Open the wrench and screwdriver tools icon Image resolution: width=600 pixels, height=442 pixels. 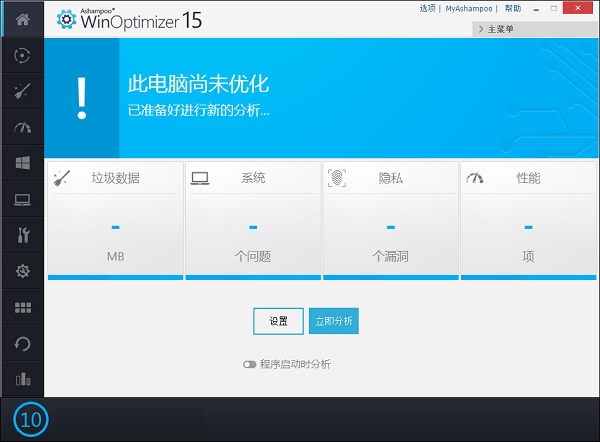pyautogui.click(x=23, y=235)
